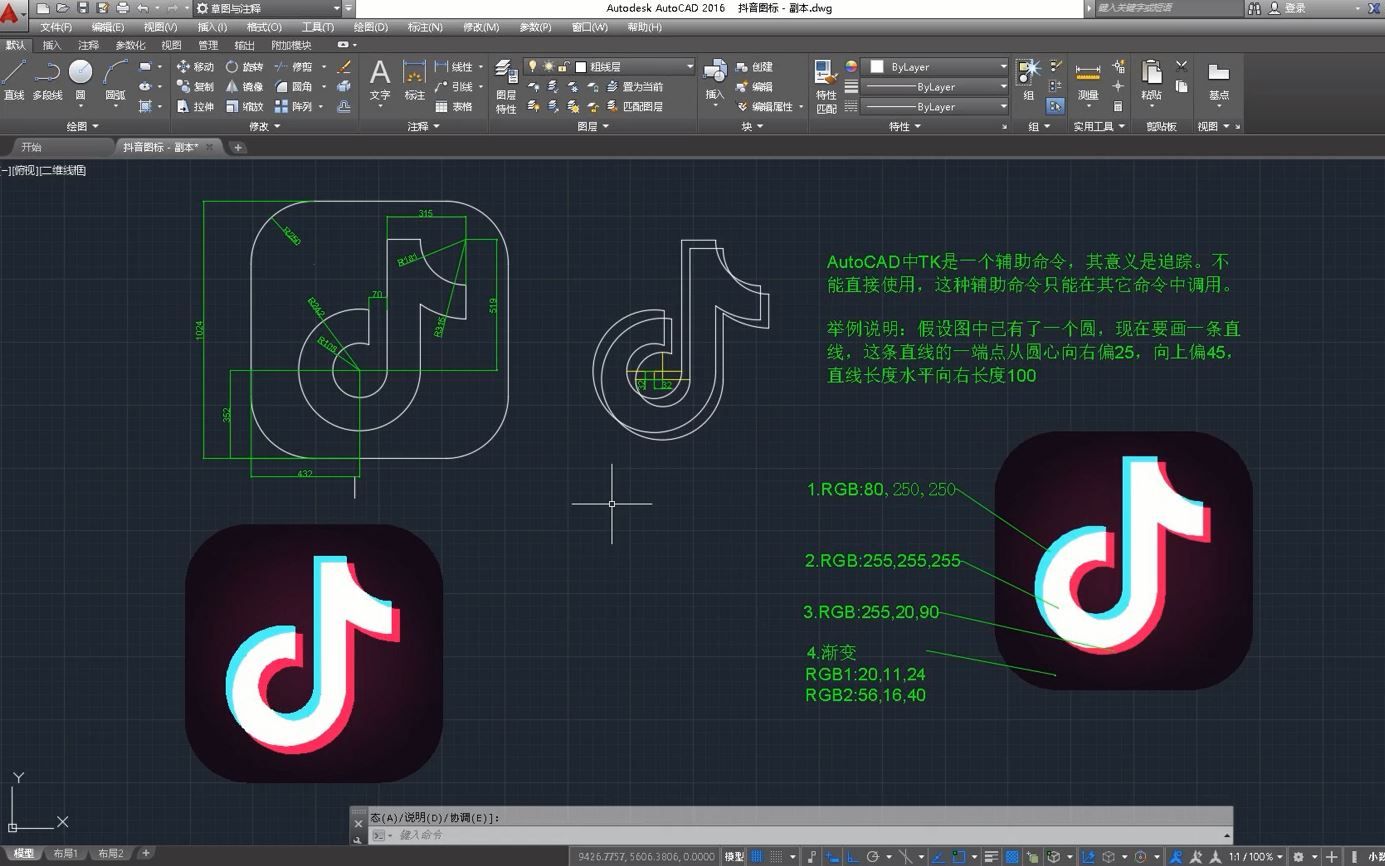Click the Group (组) icon

[x=1028, y=80]
